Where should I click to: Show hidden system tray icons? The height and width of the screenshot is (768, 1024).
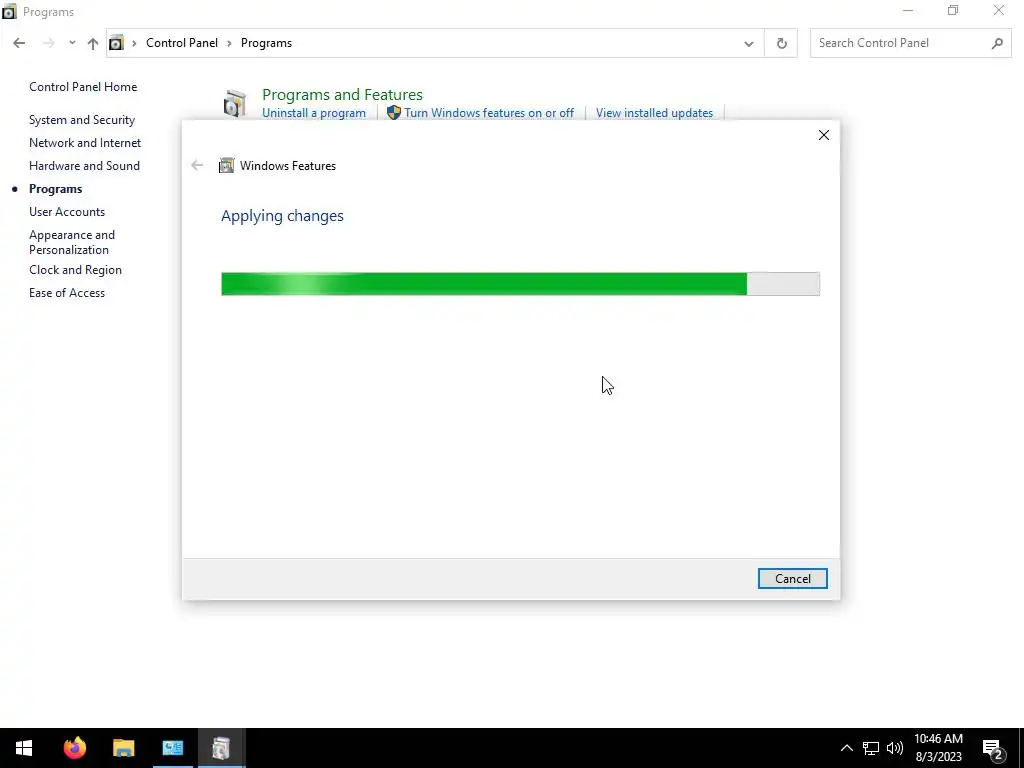(x=846, y=748)
